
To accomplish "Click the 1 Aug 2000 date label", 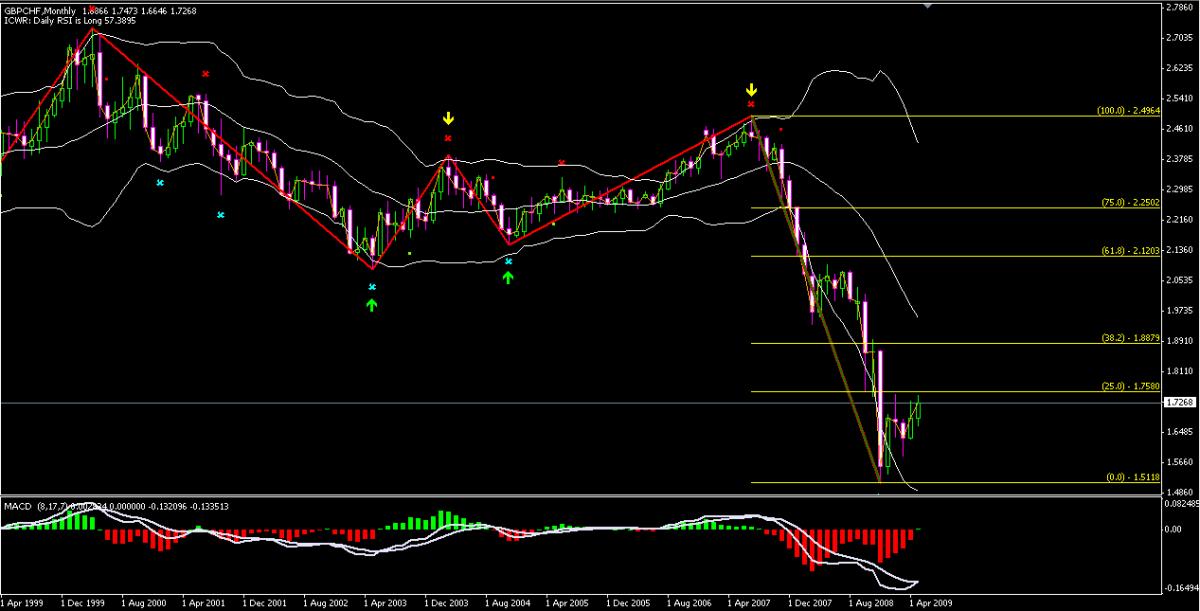I will [x=145, y=604].
